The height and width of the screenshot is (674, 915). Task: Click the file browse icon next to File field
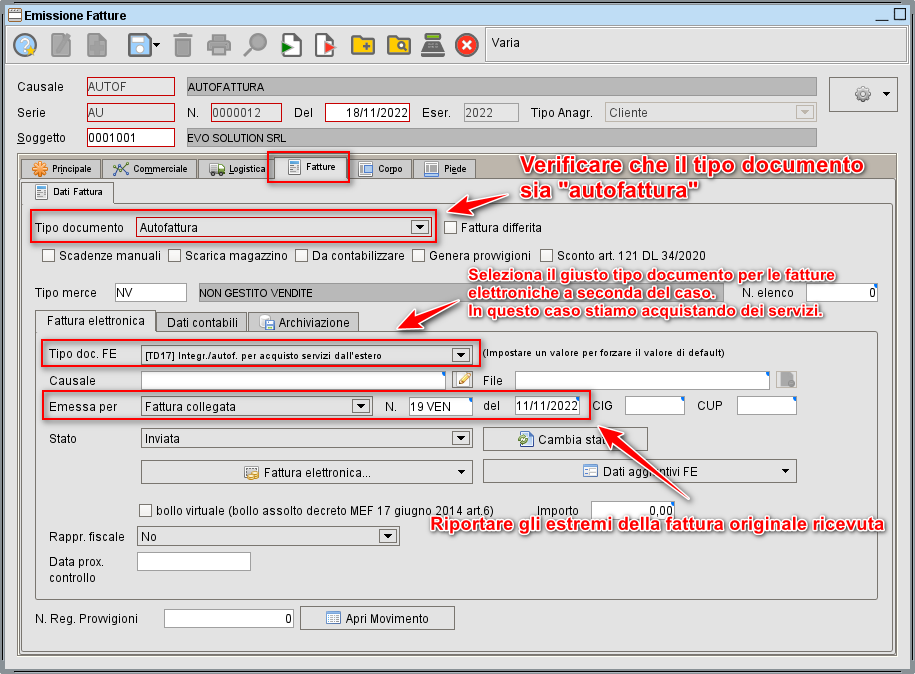pyautogui.click(x=788, y=379)
